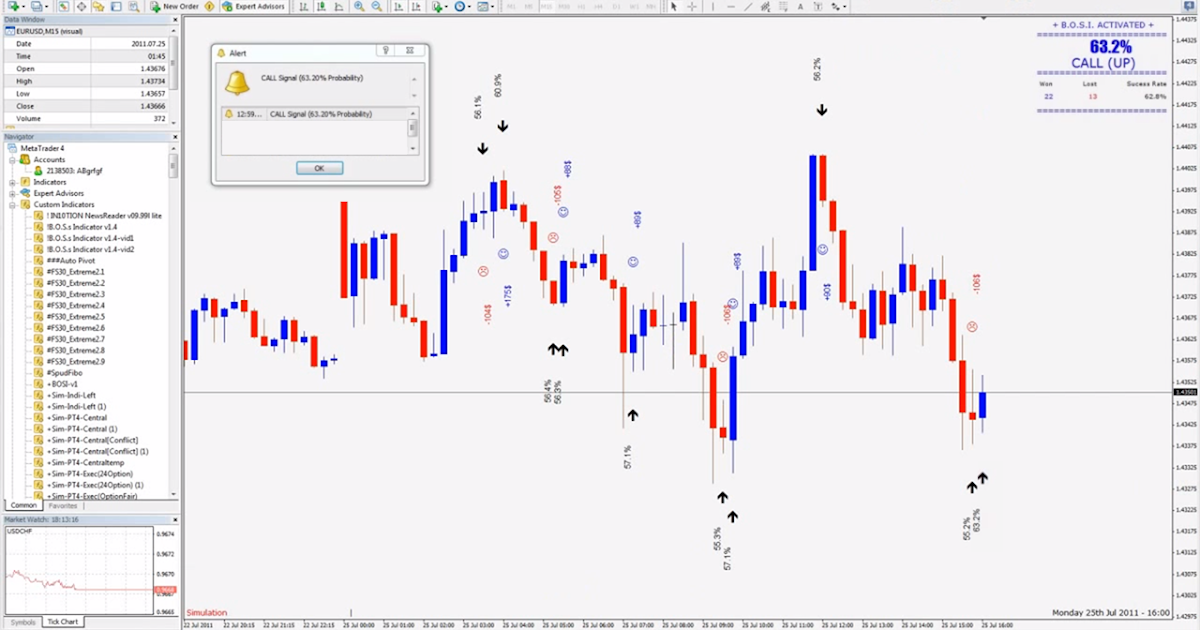Screen dimensions: 1200x630
Task: Select the arrow cursor tool
Action: point(674,6)
